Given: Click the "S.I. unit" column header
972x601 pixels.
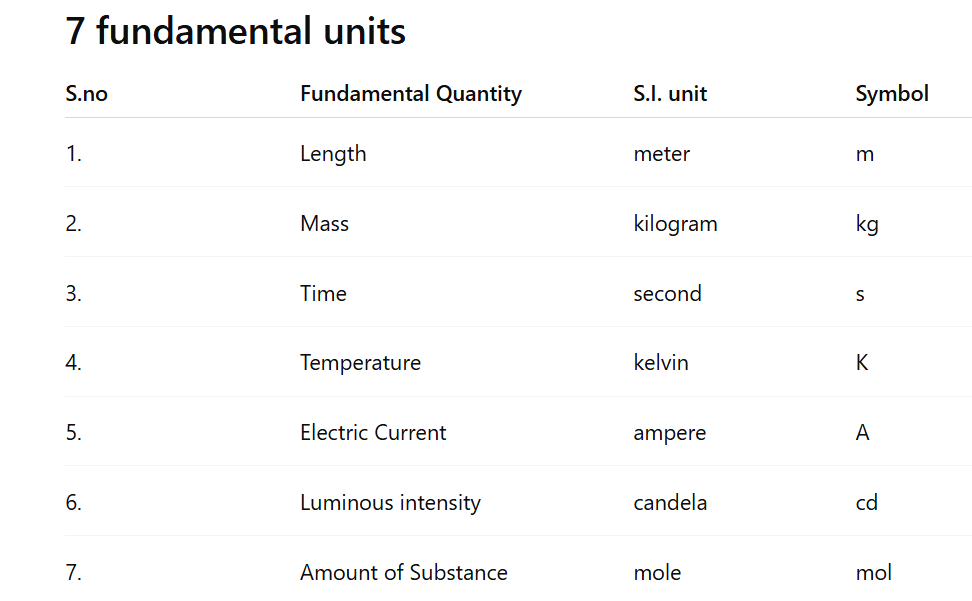Looking at the screenshot, I should pos(670,94).
